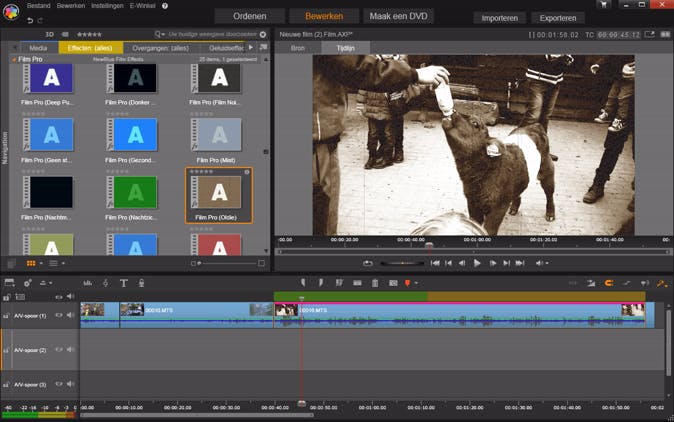Mute audio on A/V-spoor (2)
Screen dimensions: 674x422
click(x=70, y=350)
